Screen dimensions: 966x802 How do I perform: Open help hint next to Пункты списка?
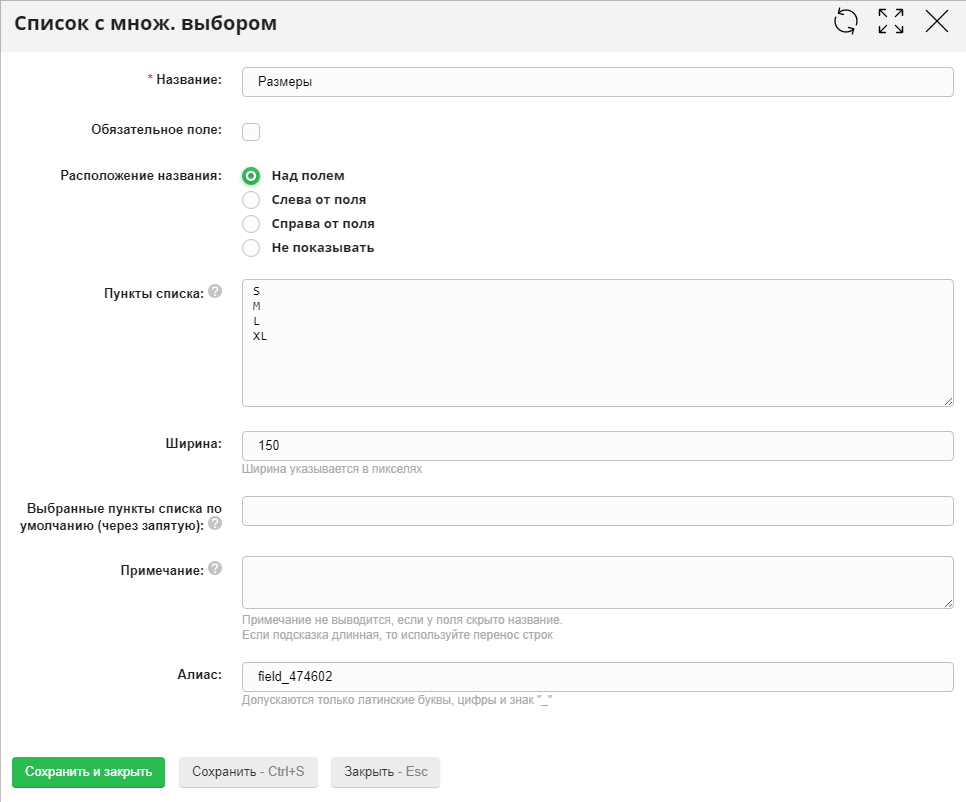point(215,292)
